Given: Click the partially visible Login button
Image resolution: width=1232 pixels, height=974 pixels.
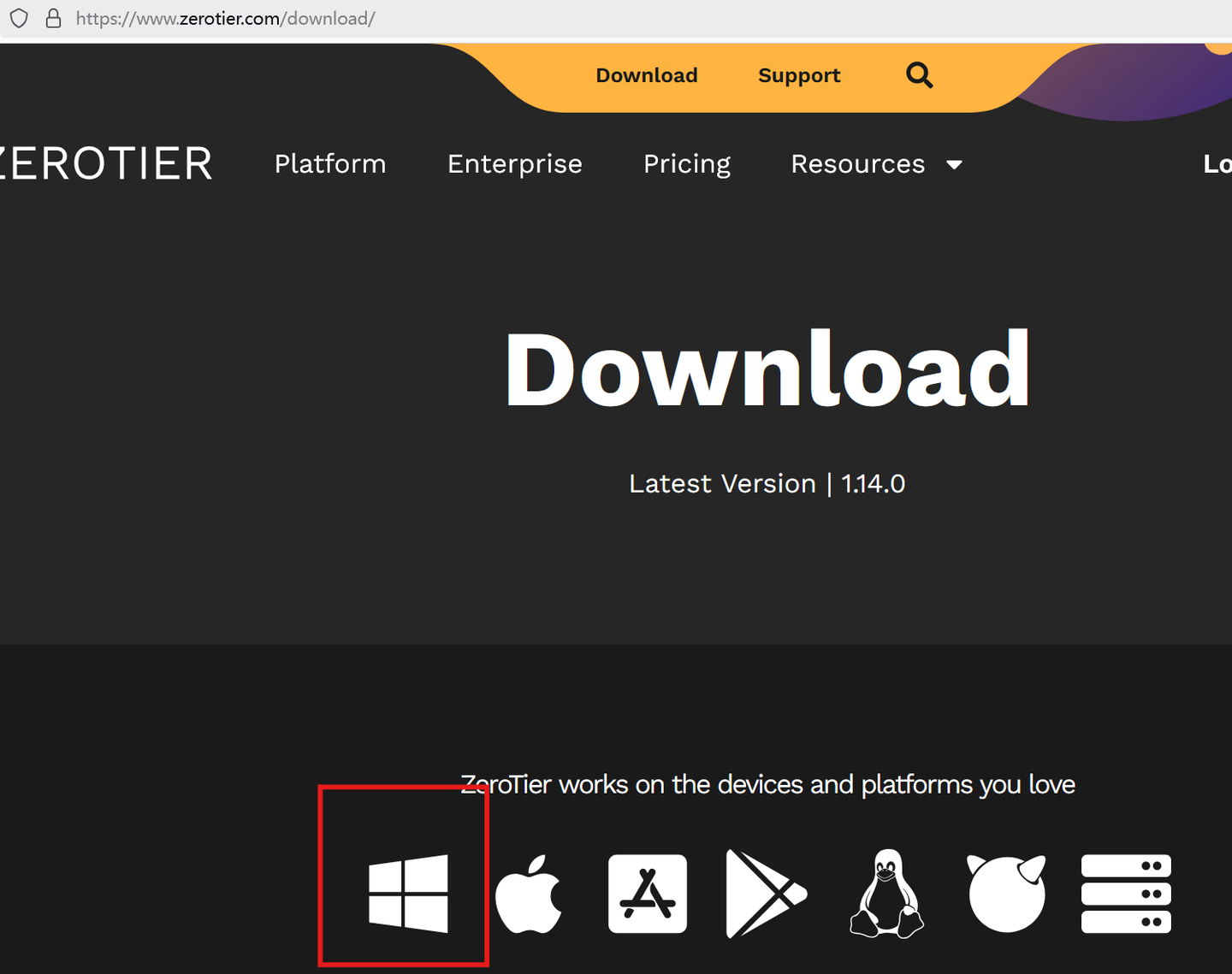Looking at the screenshot, I should point(1218,163).
